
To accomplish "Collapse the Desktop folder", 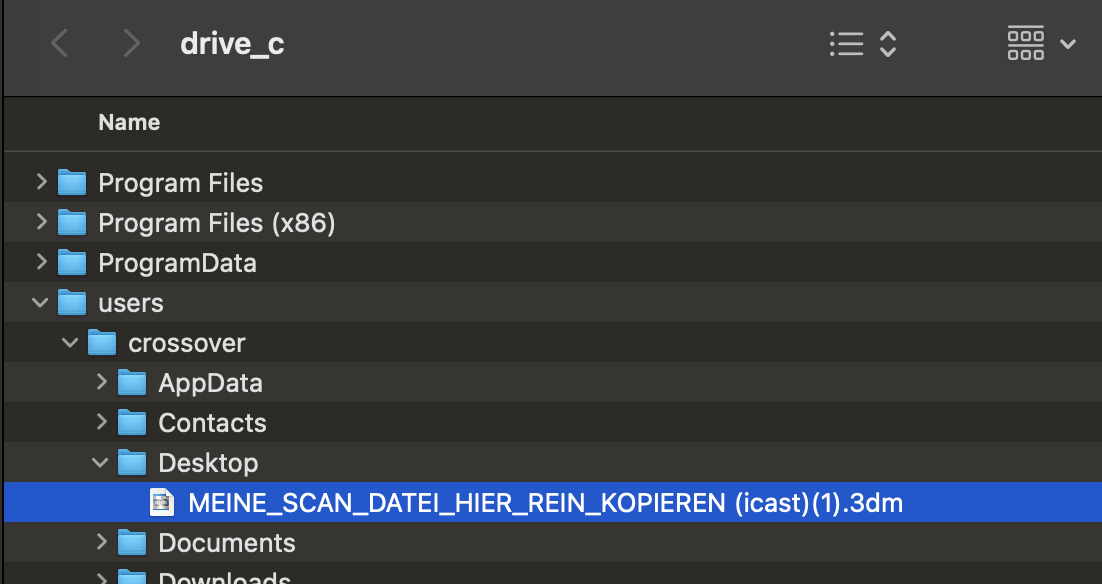I will 101,462.
